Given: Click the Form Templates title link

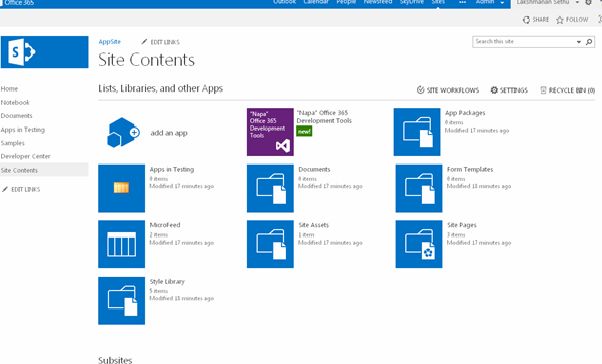Looking at the screenshot, I should click(470, 169).
